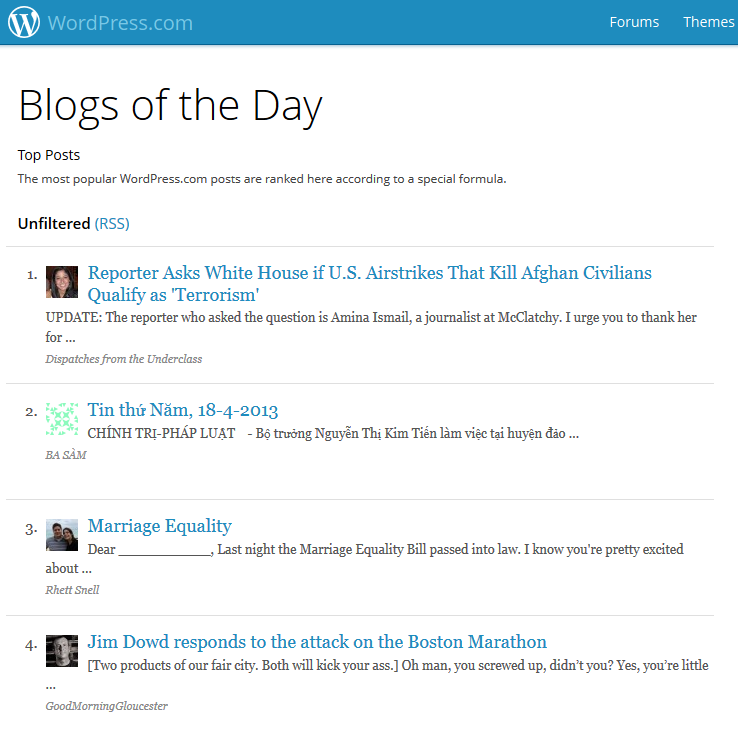Visit the BA SÀM blog link
Image resolution: width=738 pixels, height=729 pixels.
coord(66,455)
